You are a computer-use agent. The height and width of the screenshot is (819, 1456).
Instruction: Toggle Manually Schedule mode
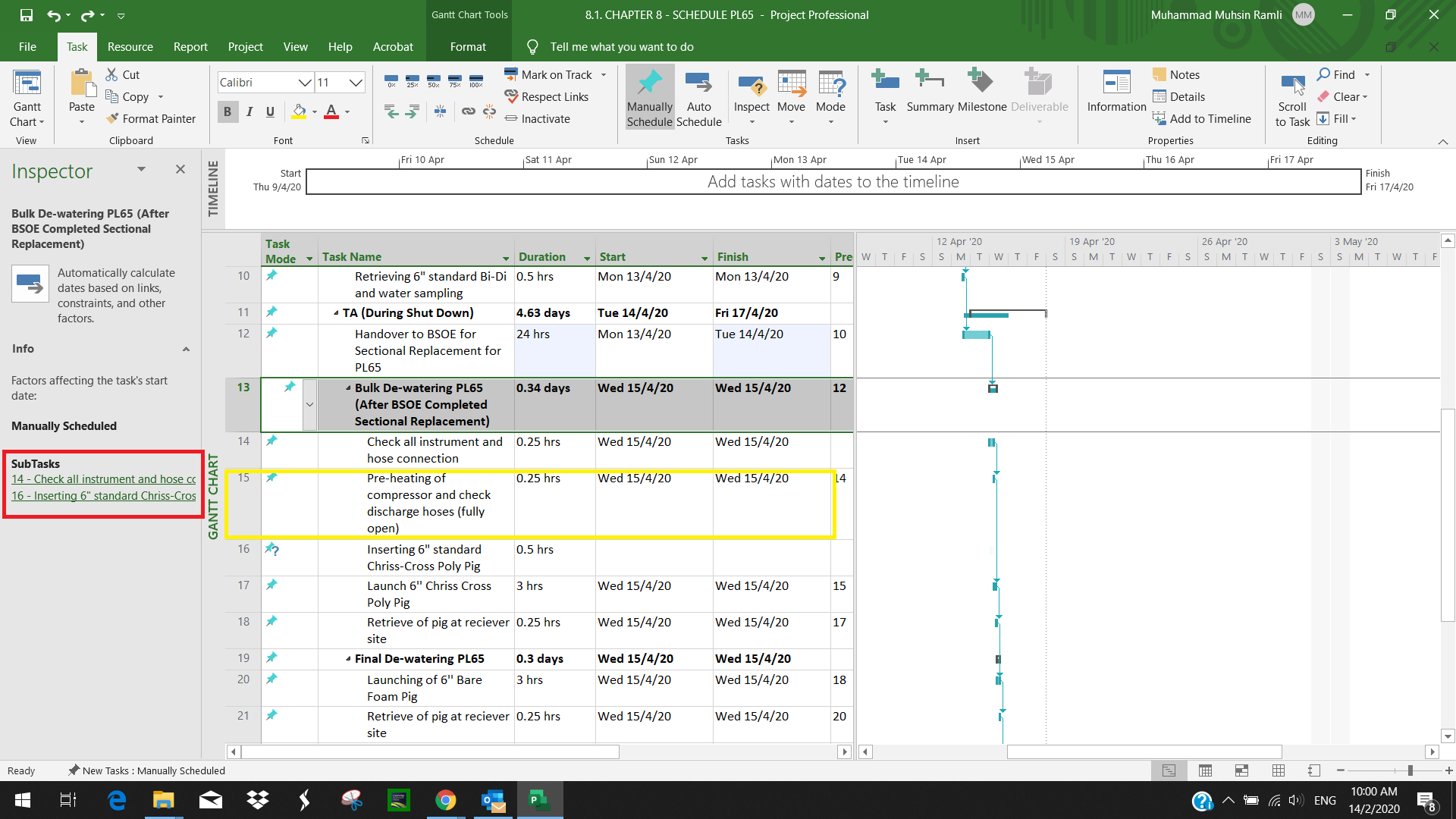tap(649, 99)
